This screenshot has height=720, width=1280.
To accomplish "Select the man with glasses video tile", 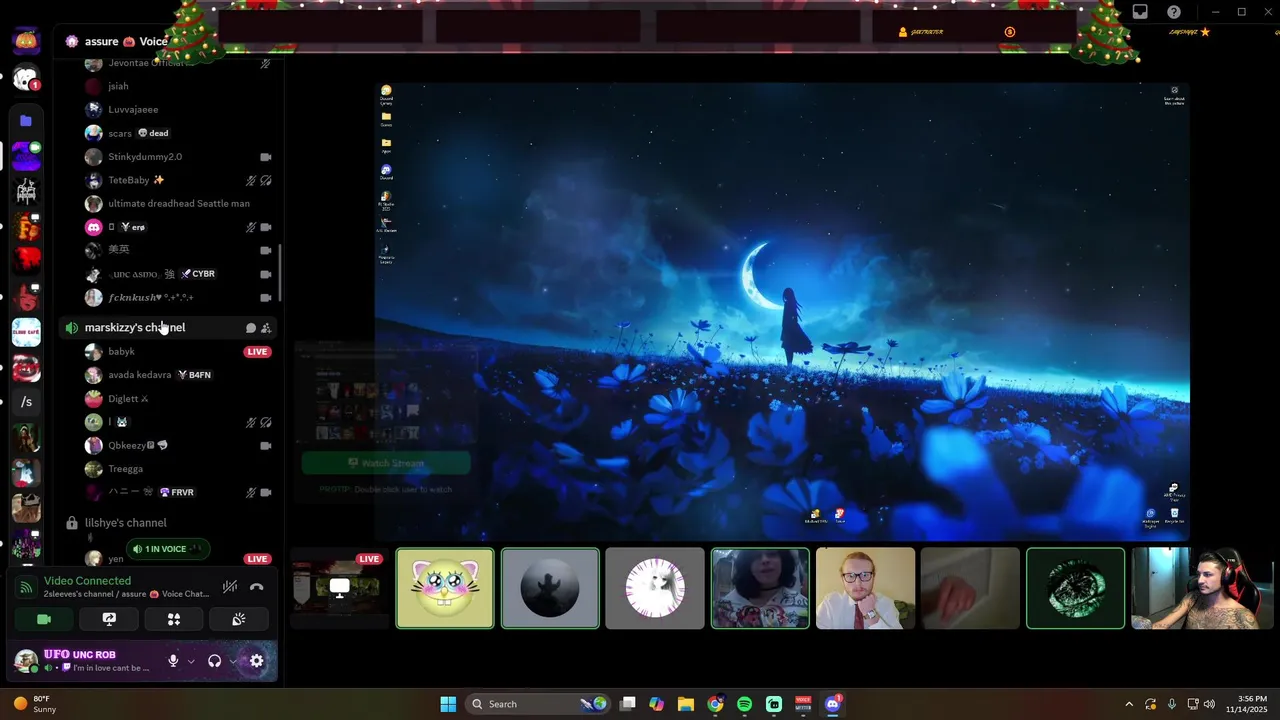I will [x=865, y=588].
